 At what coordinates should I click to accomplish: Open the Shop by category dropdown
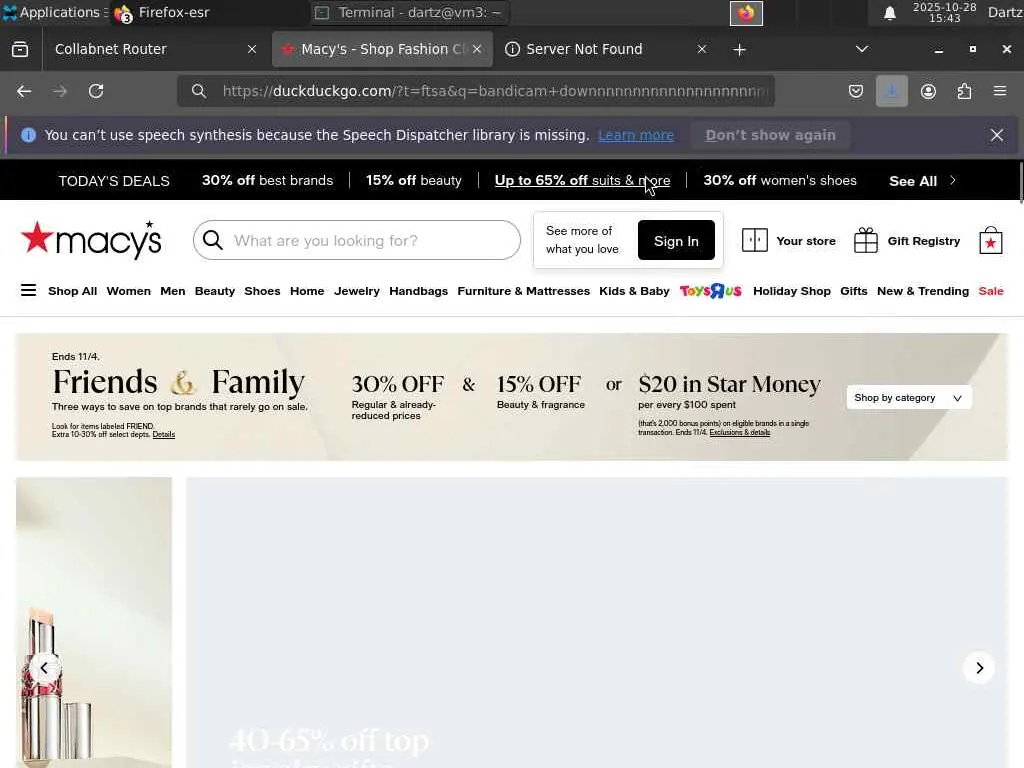click(908, 398)
